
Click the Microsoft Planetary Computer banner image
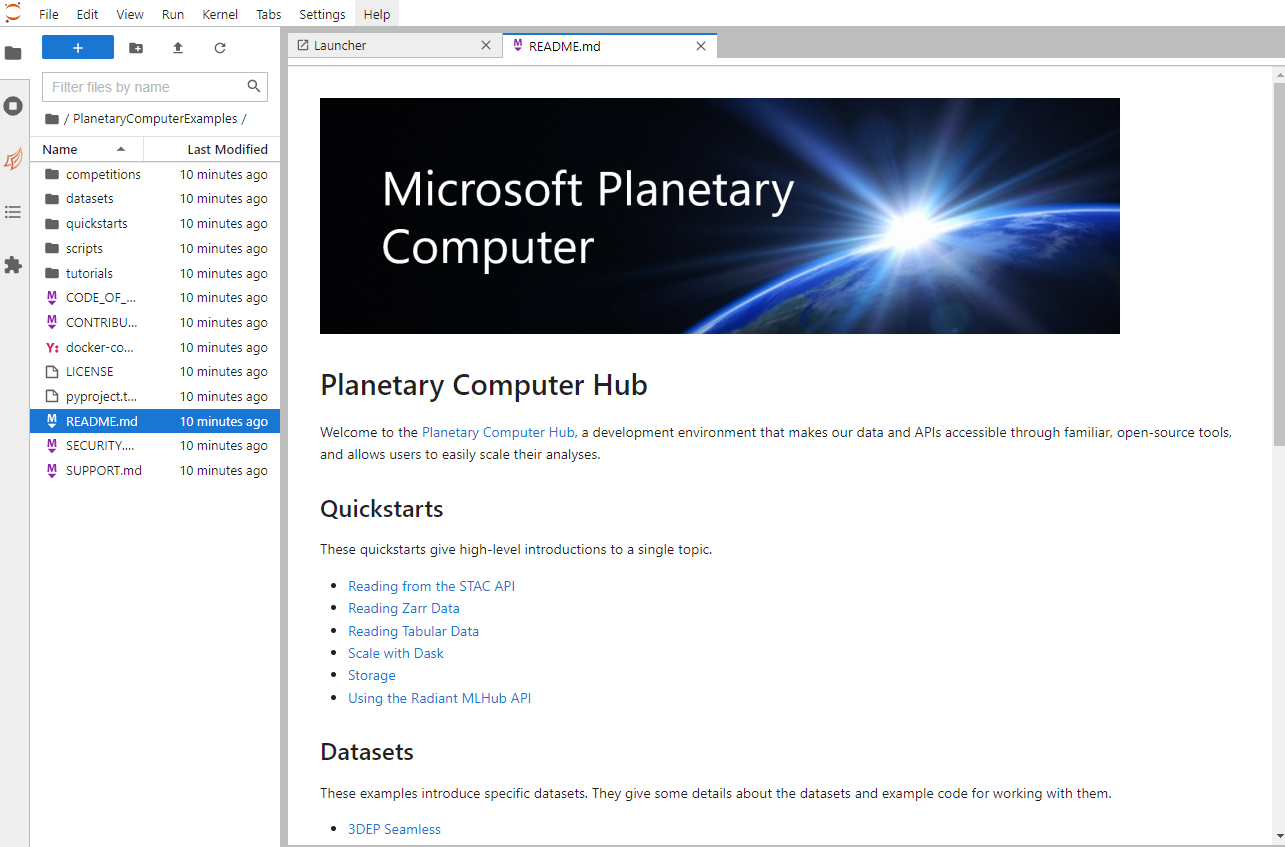pyautogui.click(x=720, y=216)
